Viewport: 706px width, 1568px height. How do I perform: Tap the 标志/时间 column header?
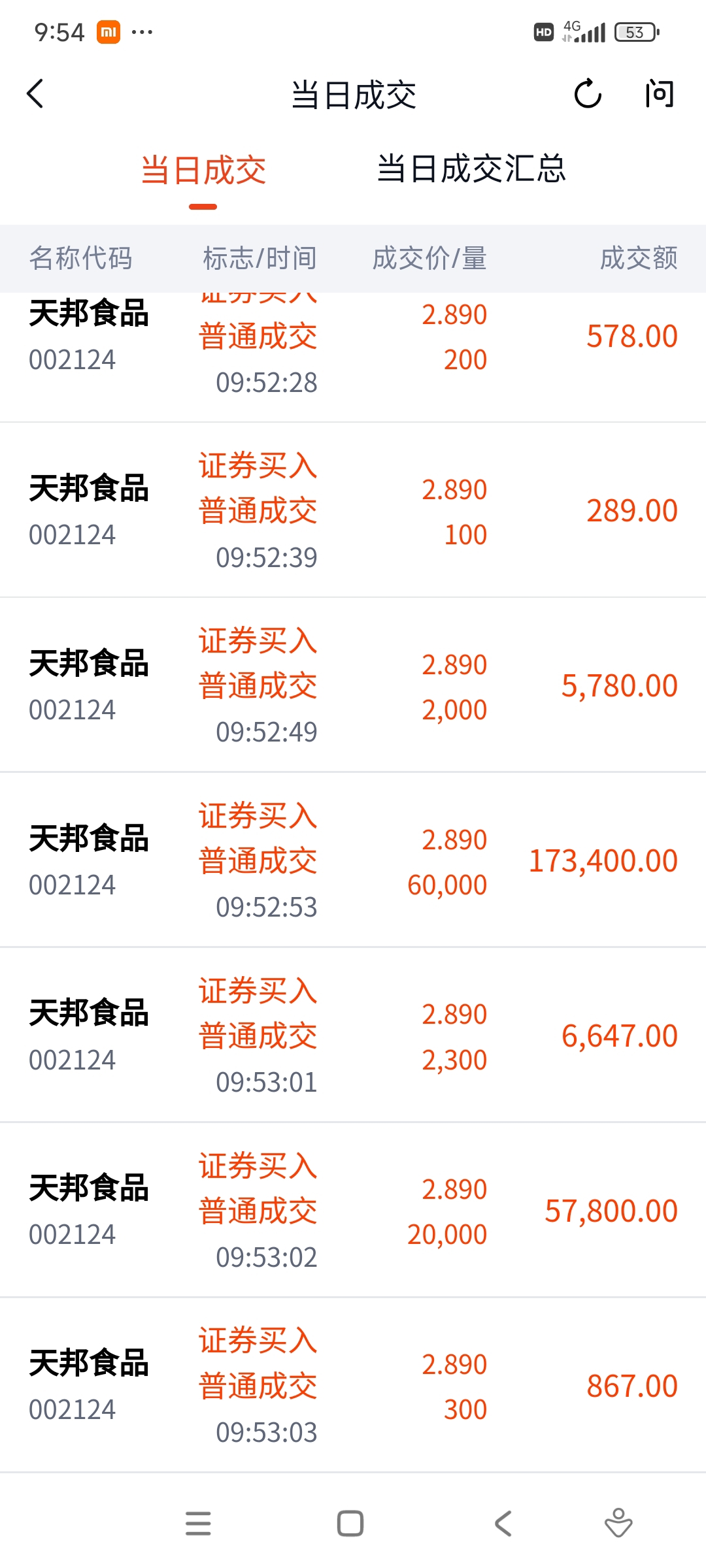(260, 258)
